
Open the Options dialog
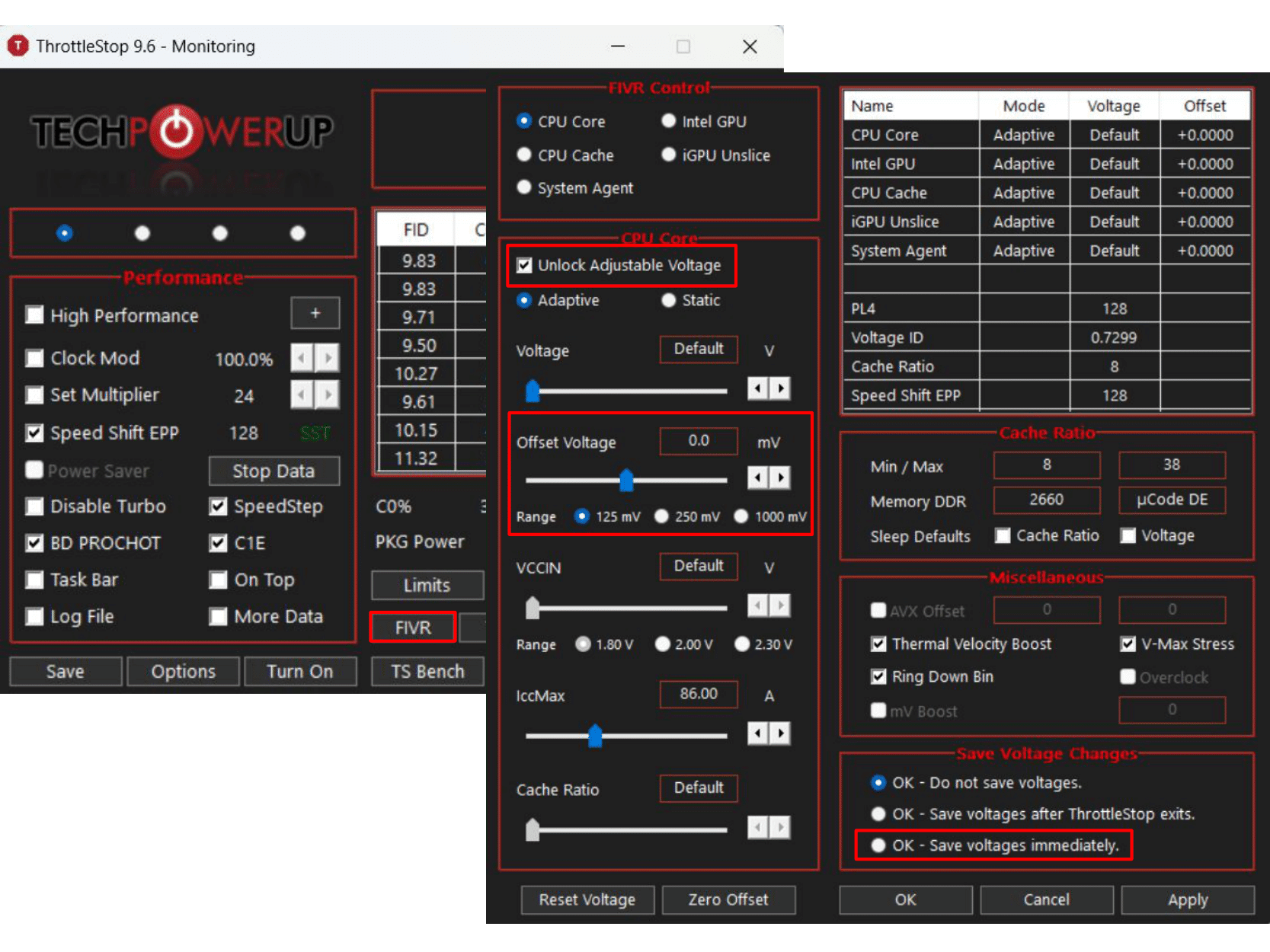tap(184, 671)
